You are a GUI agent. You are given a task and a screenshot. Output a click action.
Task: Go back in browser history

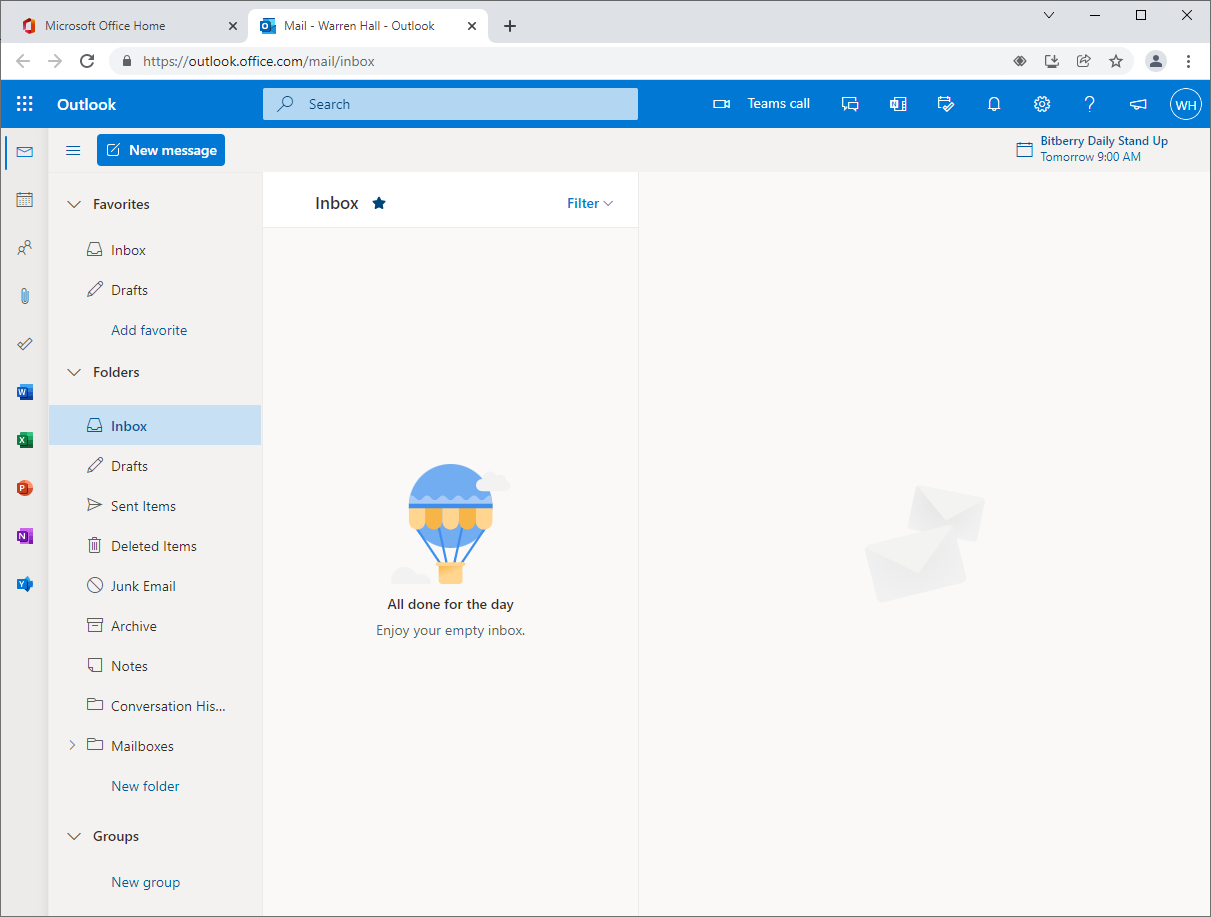click(x=23, y=61)
